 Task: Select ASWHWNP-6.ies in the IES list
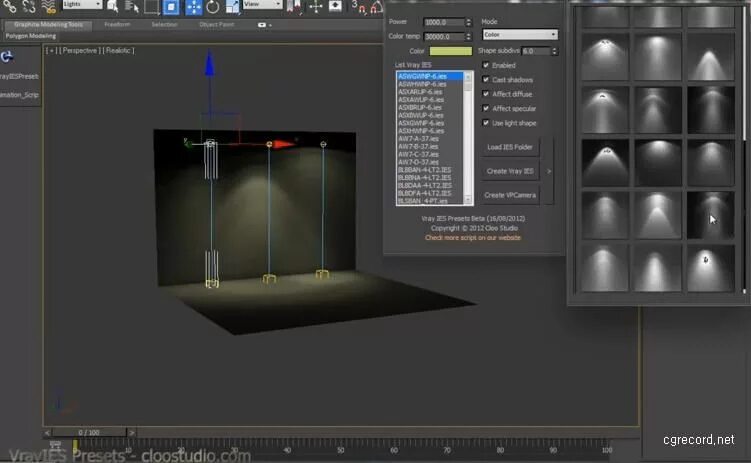430,84
